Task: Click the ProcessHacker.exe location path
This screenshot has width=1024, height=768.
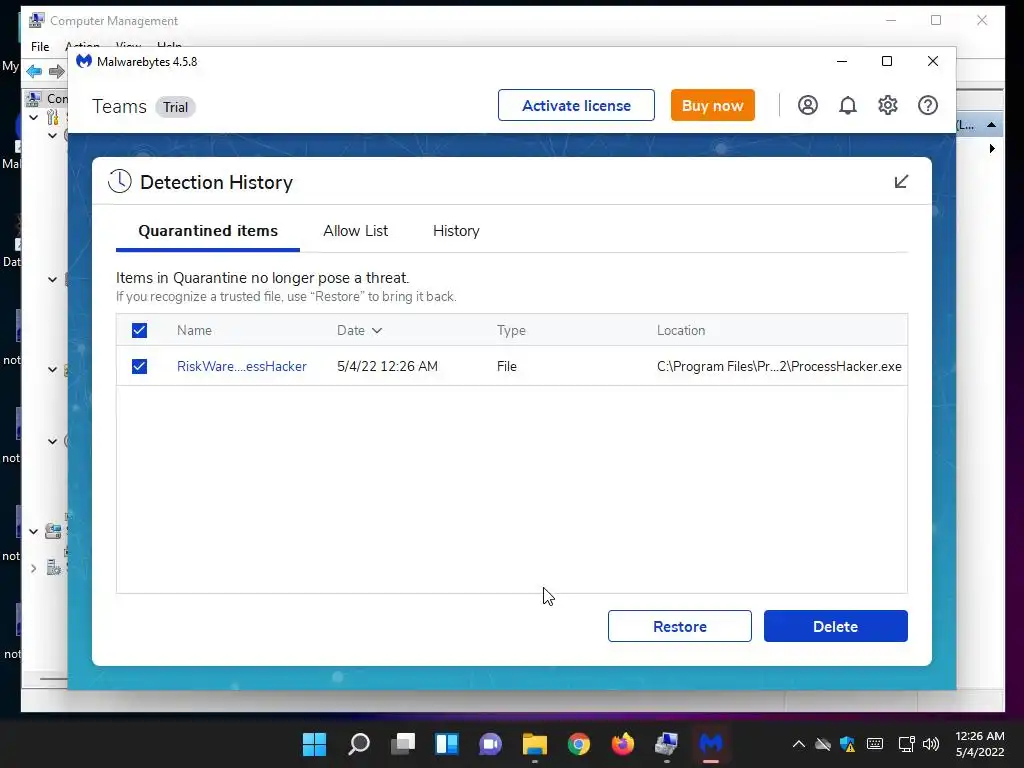Action: coord(779,366)
